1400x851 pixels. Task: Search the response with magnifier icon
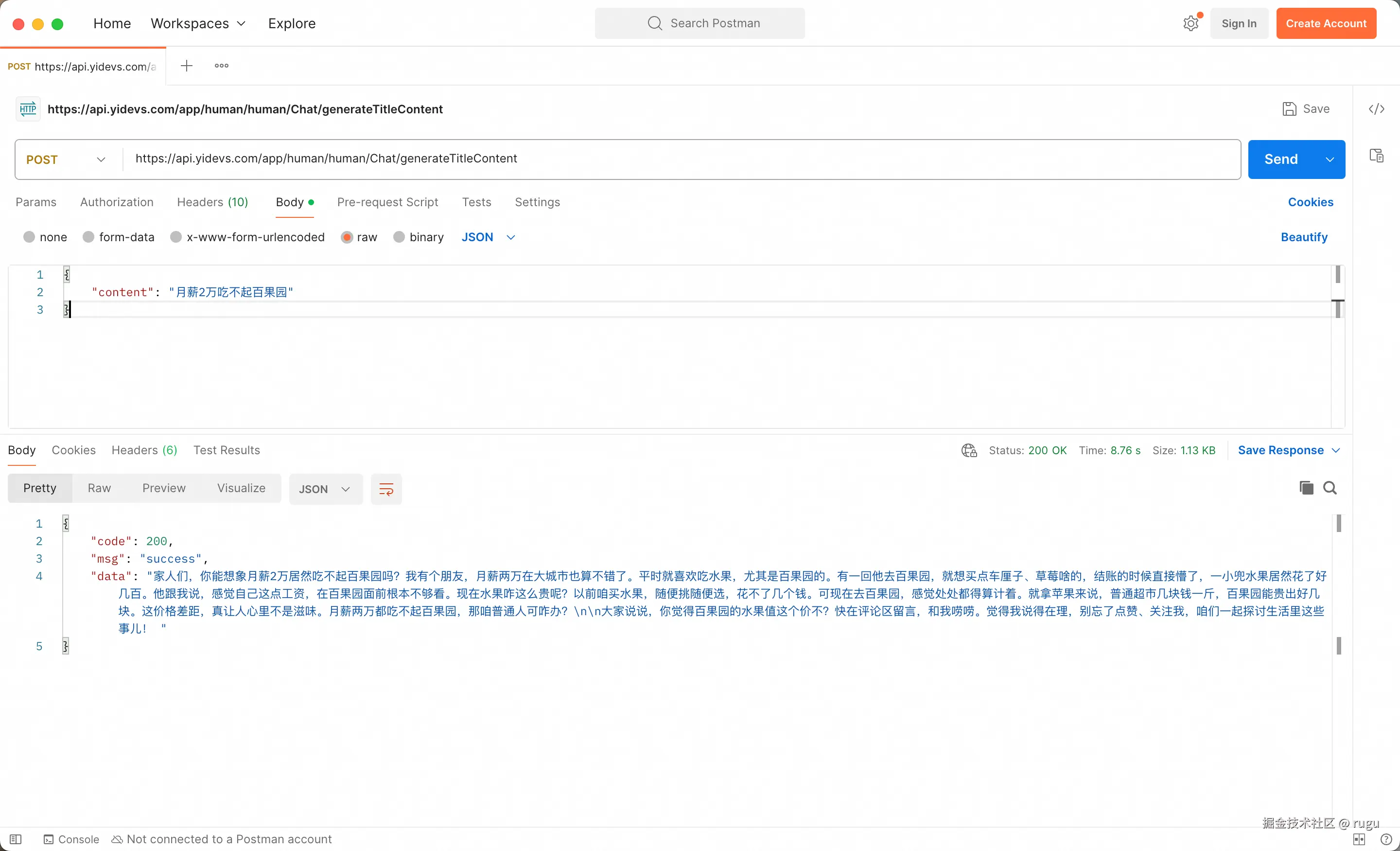tap(1330, 488)
